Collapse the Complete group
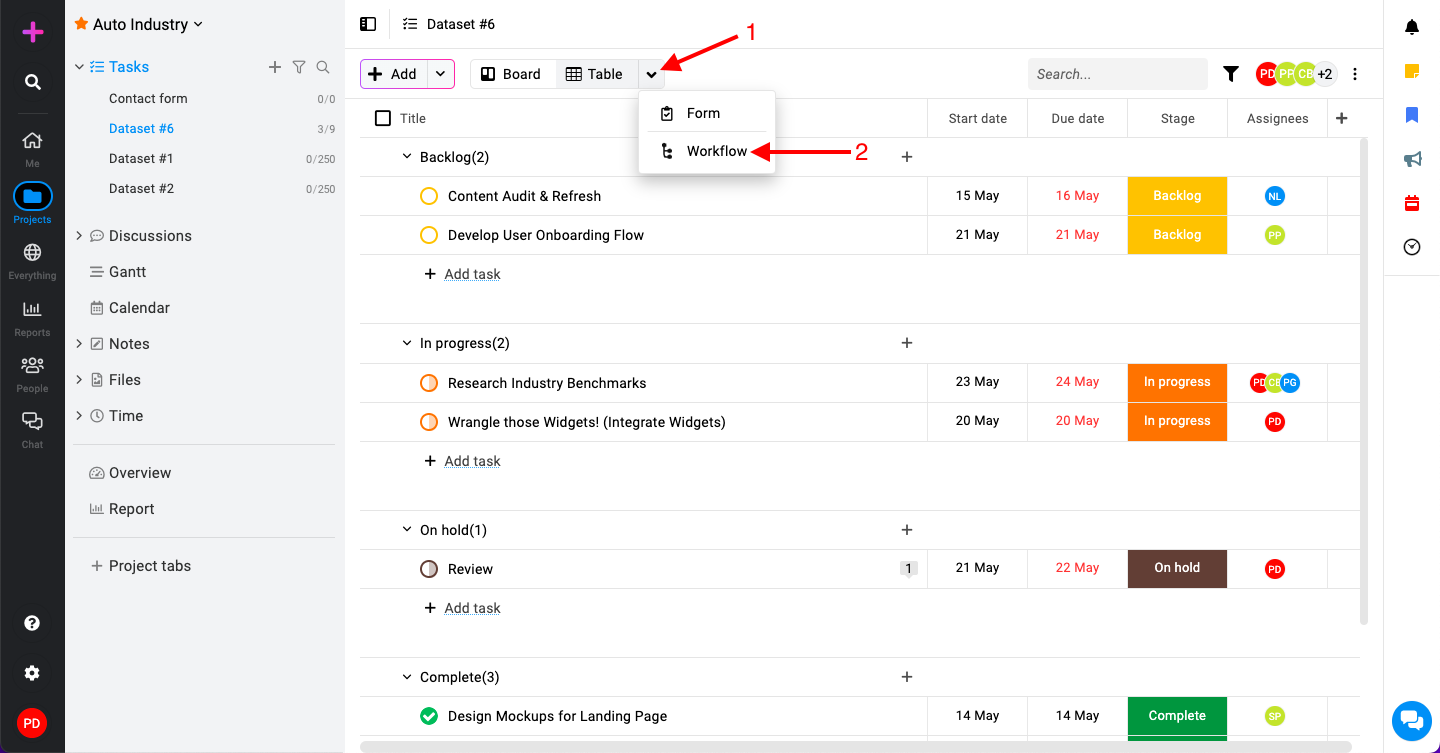The height and width of the screenshot is (753, 1440). pos(407,677)
